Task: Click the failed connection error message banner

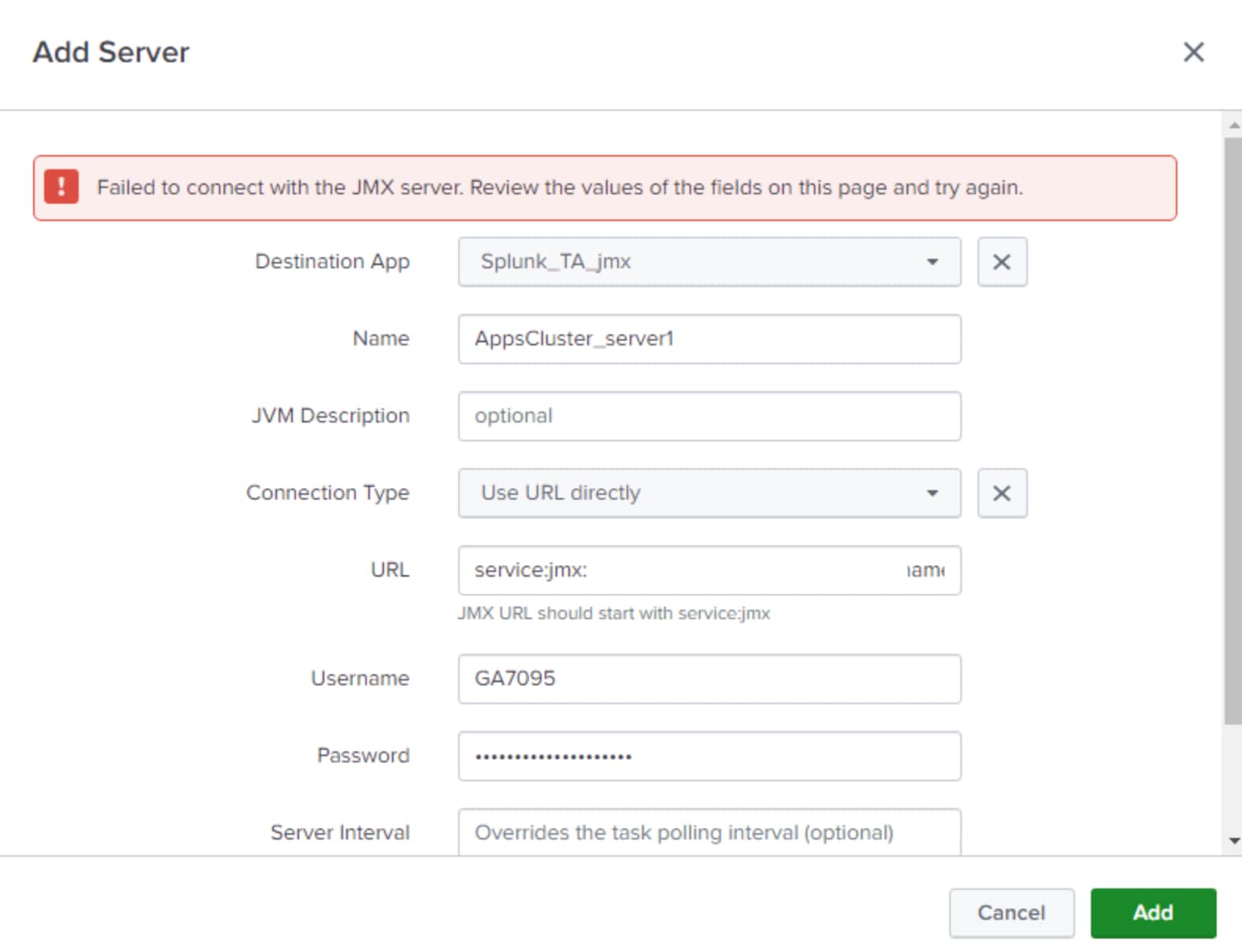Action: pyautogui.click(x=604, y=188)
